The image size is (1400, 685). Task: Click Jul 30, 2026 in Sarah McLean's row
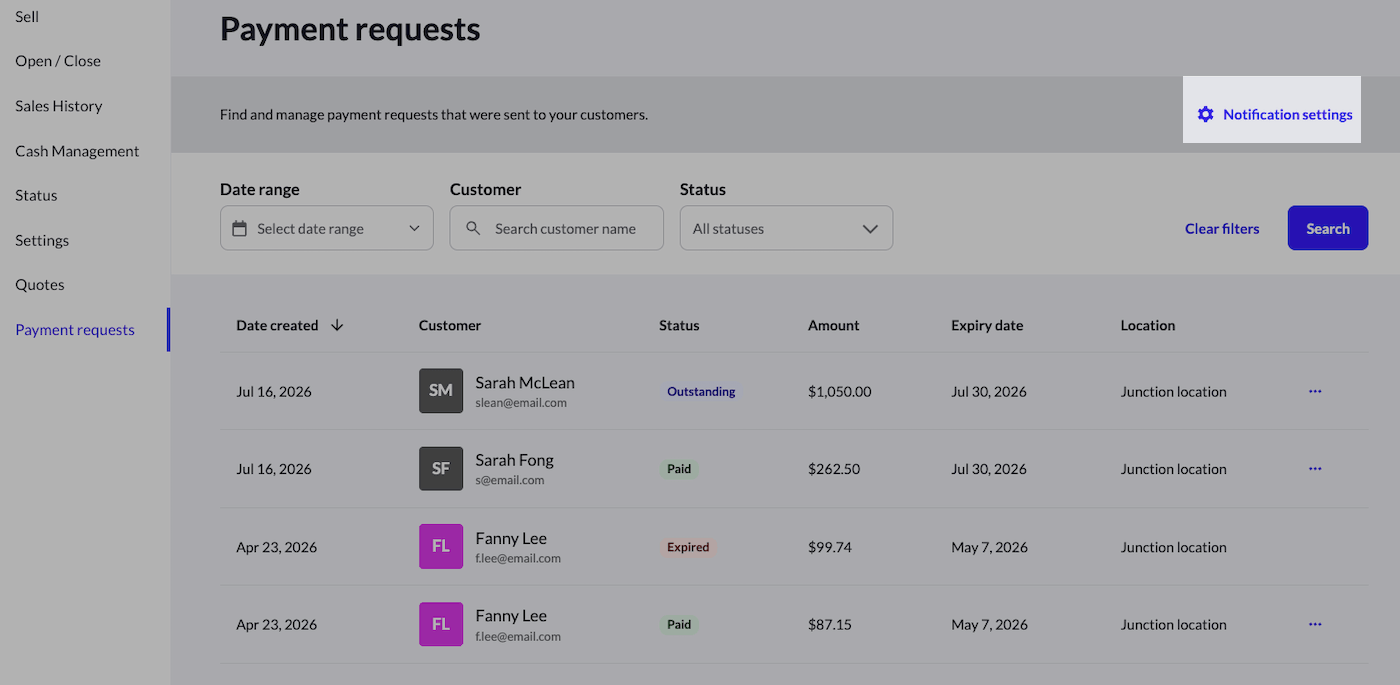click(989, 391)
